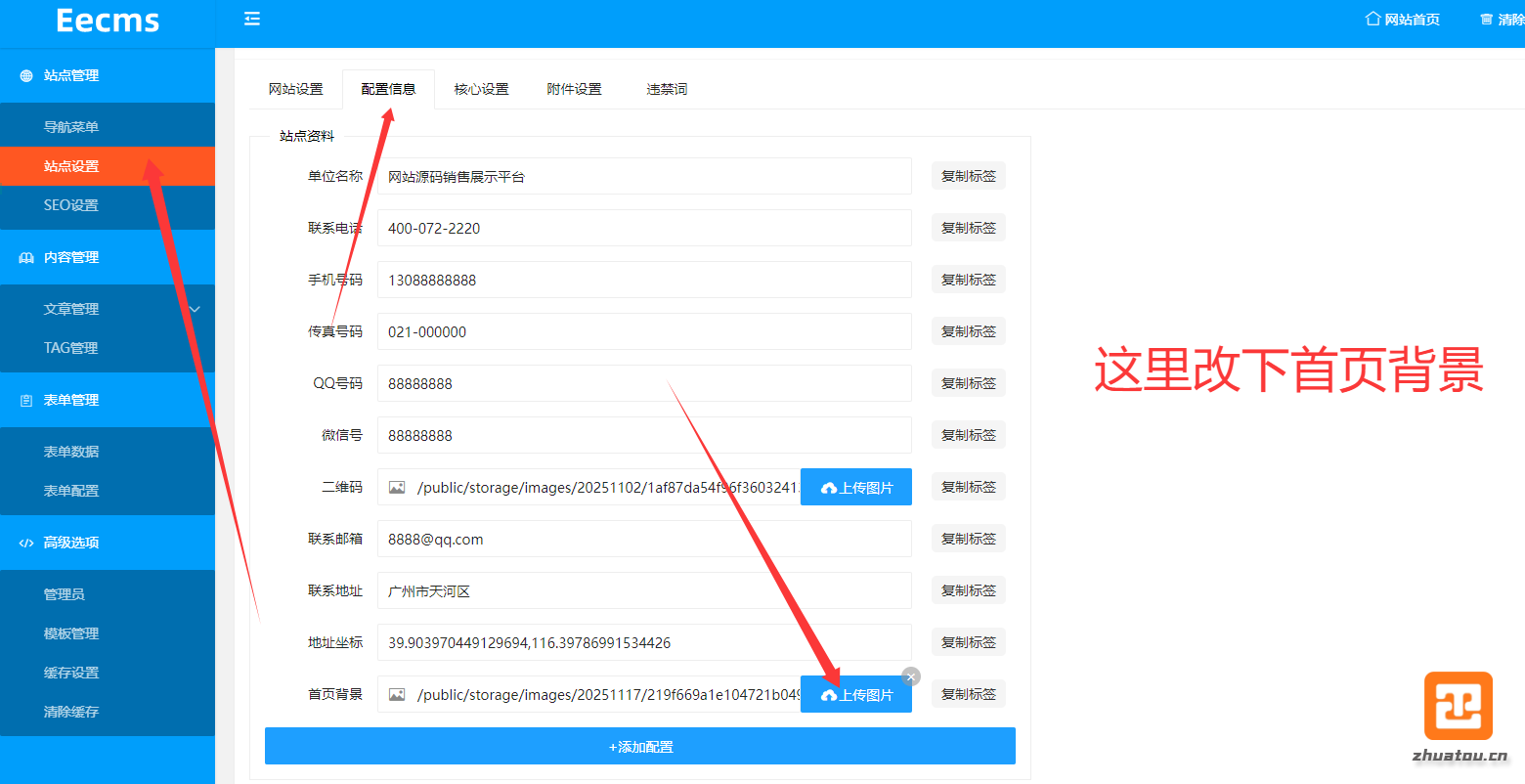Open 清除缓存 in the sidebar
The width and height of the screenshot is (1525, 784).
coord(71,712)
